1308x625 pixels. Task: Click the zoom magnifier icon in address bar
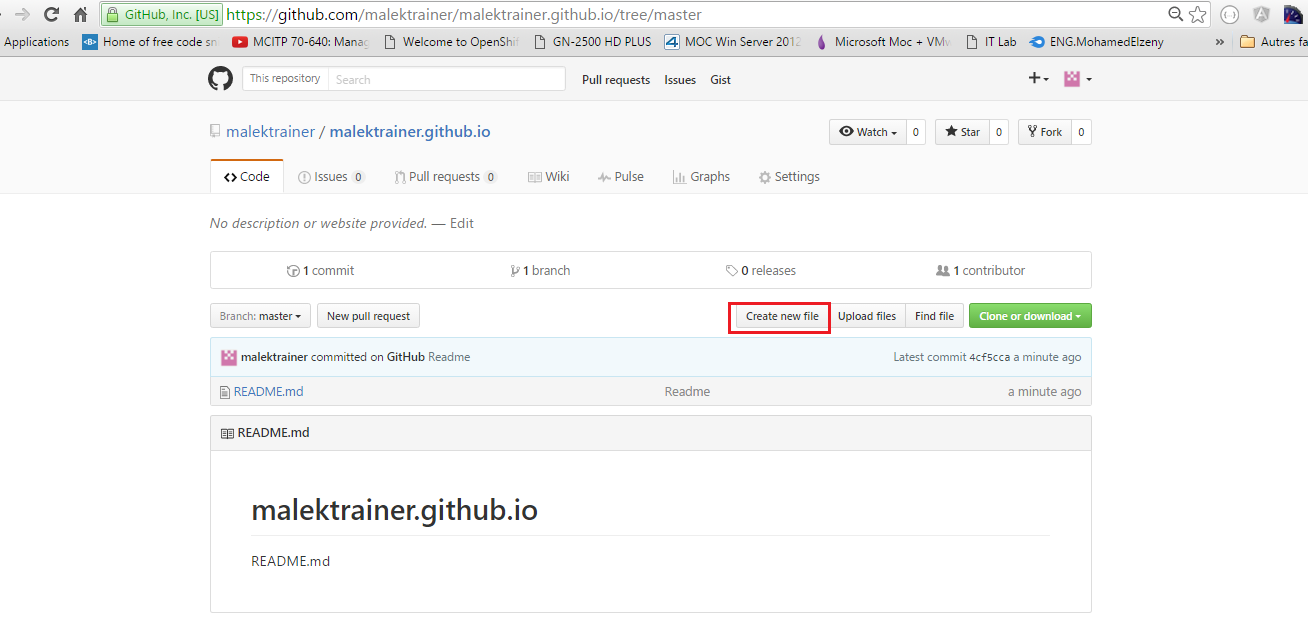pos(1176,15)
